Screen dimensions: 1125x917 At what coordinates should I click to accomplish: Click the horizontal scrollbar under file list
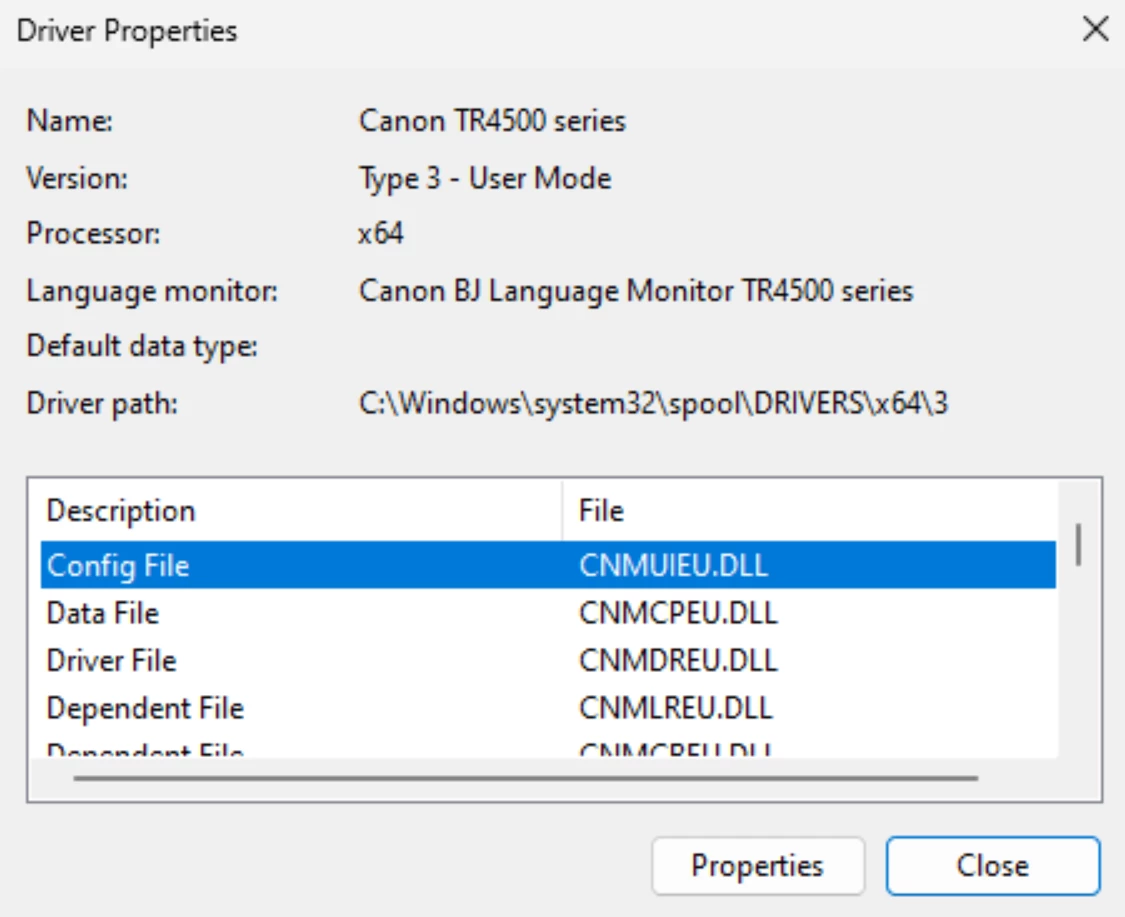[525, 778]
